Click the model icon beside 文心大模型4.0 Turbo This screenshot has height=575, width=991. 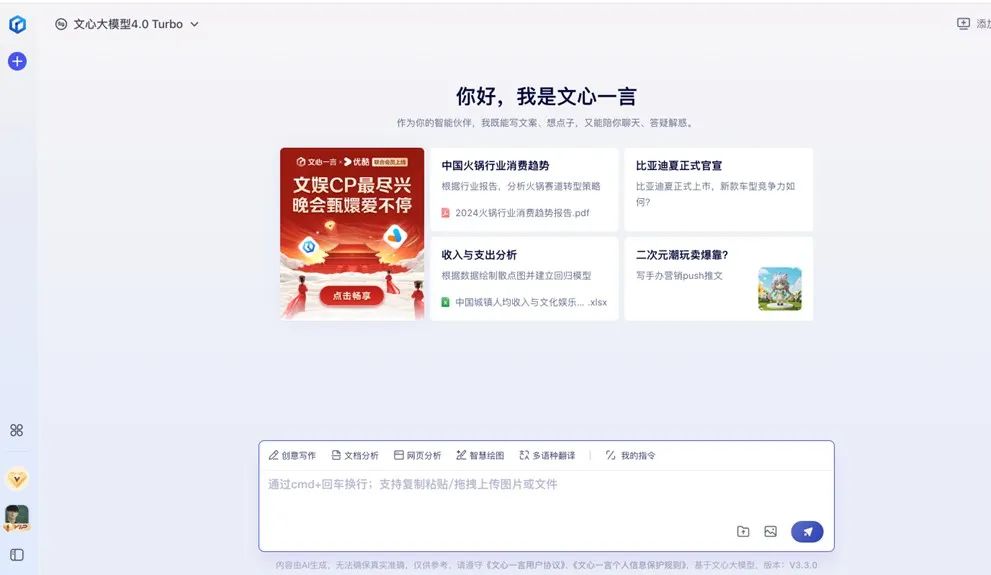click(x=61, y=24)
